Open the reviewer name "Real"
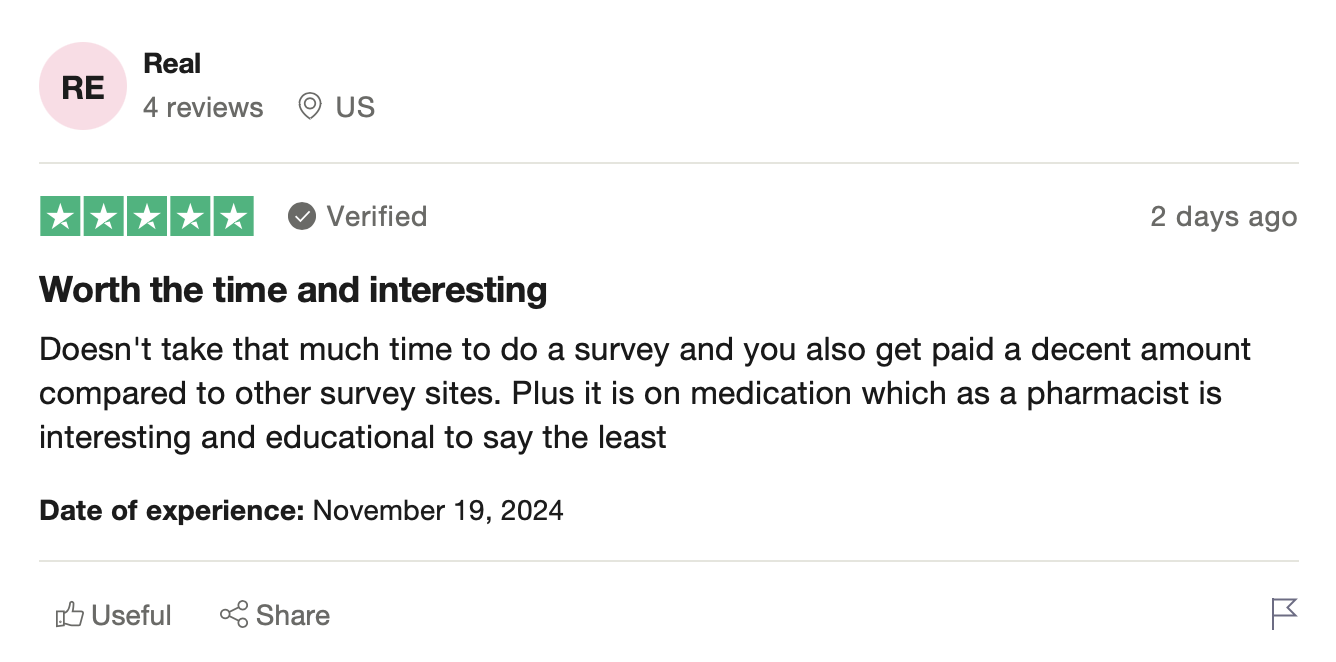This screenshot has width=1336, height=662. tap(172, 64)
